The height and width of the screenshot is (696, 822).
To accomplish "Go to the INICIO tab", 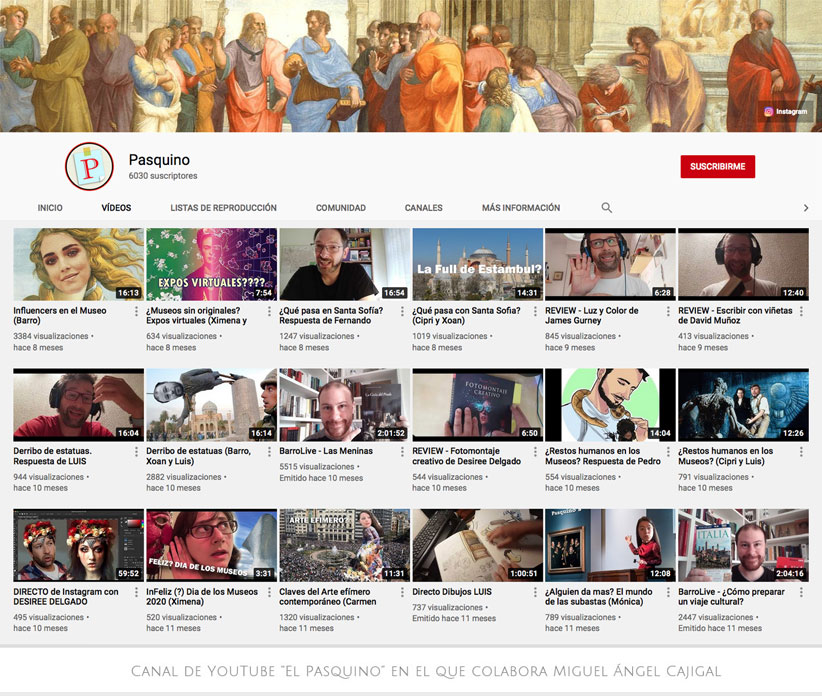I will 50,208.
